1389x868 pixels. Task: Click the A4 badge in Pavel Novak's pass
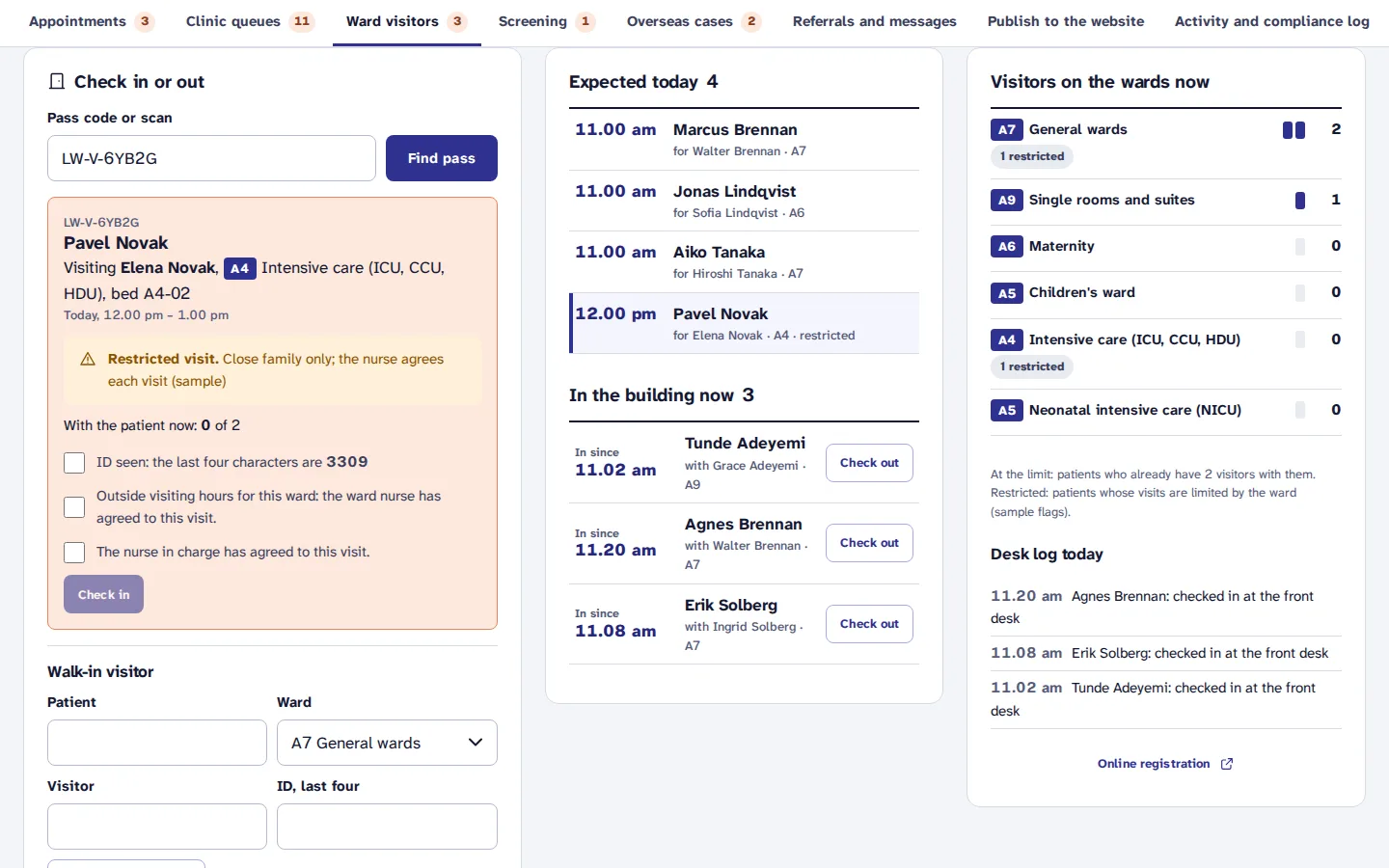[x=240, y=268]
